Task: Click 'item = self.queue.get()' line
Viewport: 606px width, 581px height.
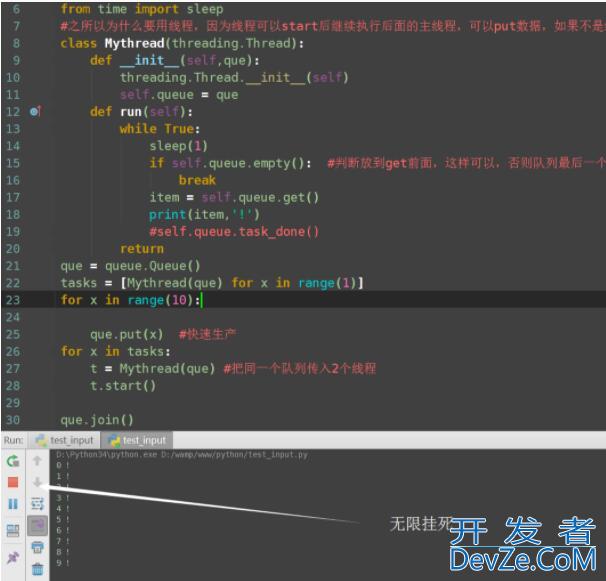Action: [234, 197]
